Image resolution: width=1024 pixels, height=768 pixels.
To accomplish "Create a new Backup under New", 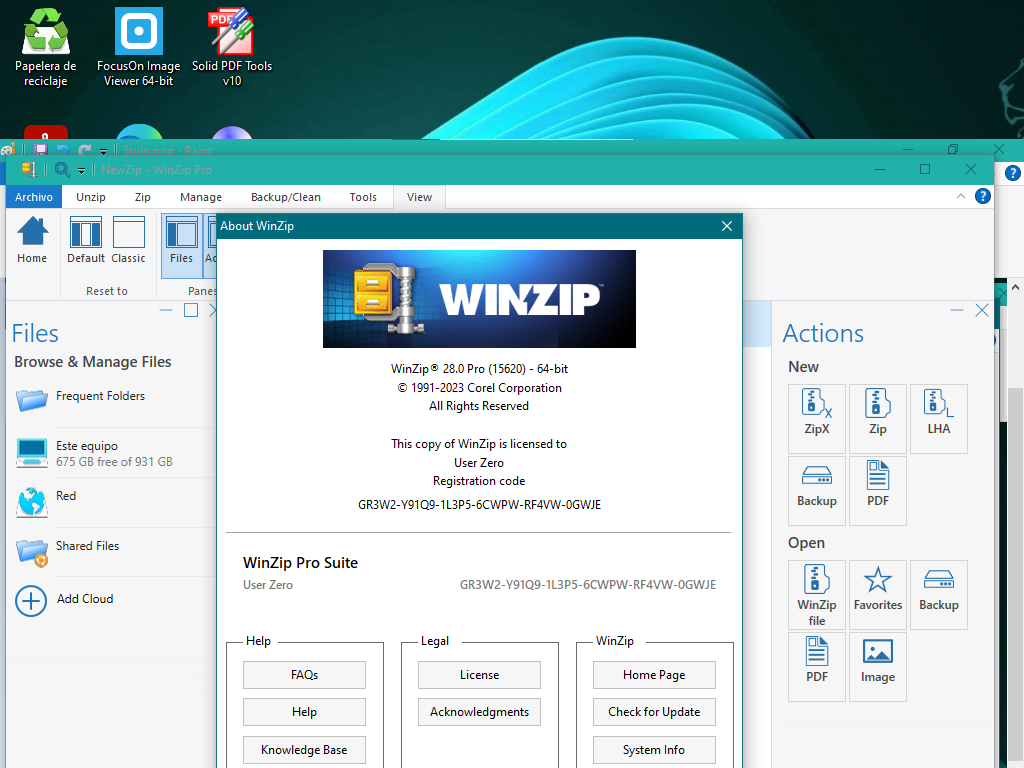I will [816, 490].
